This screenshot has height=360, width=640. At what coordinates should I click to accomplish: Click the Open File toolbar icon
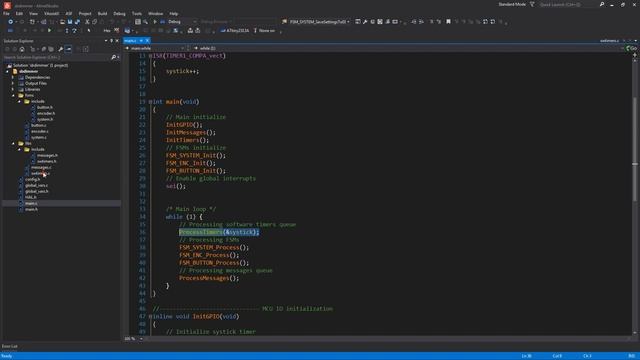[x=62, y=22]
